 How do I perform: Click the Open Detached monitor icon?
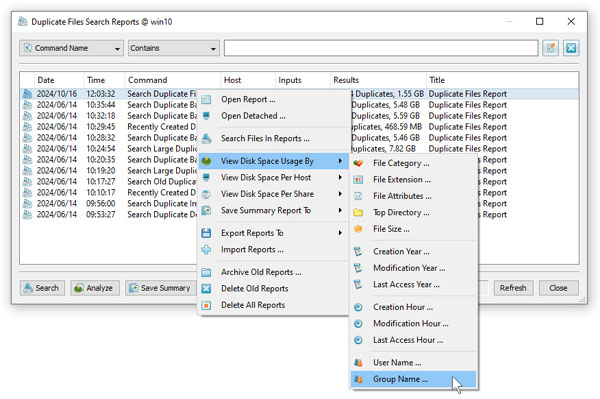pyautogui.click(x=206, y=116)
